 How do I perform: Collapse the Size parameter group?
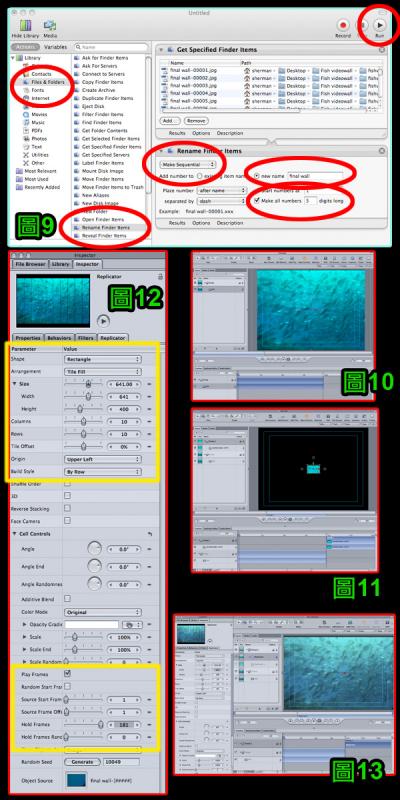[14, 384]
